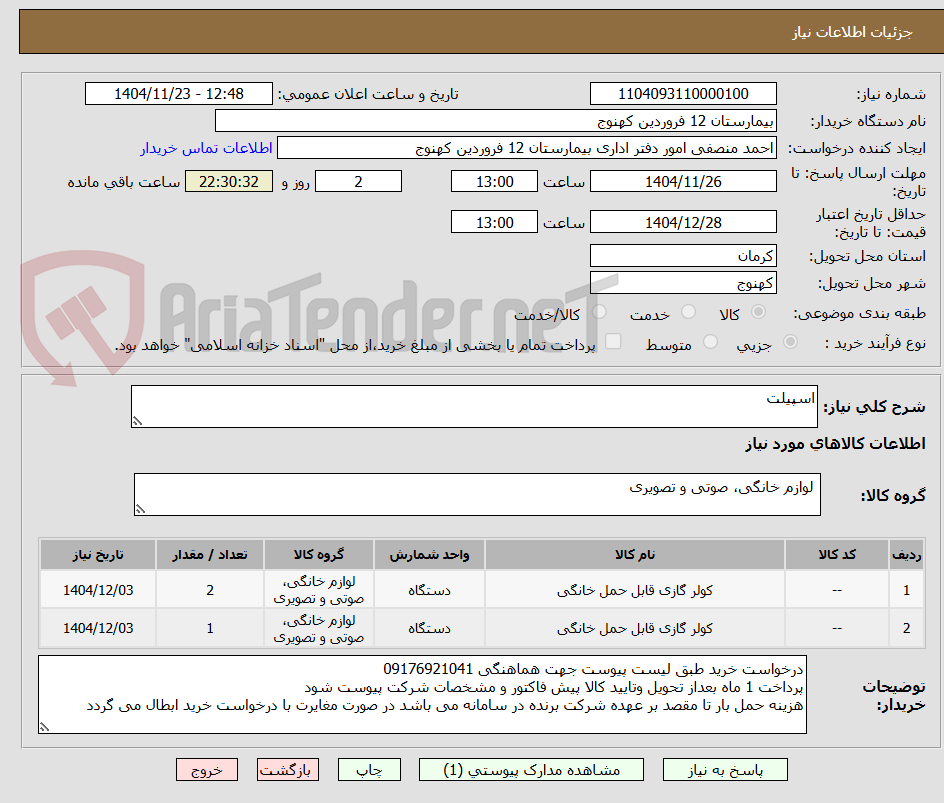Screen dimensions: 944x803
Task: Click the price validity time 13:00 field
Action: [x=494, y=222]
